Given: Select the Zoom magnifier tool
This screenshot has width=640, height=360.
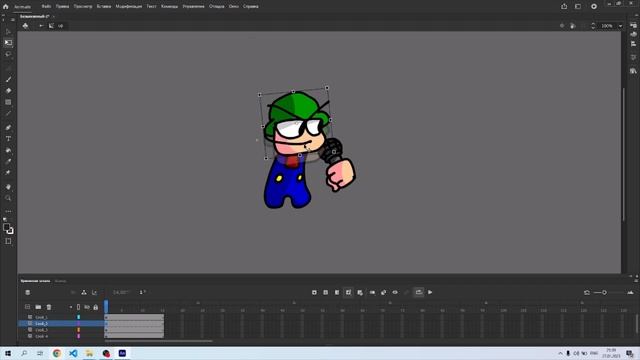Looking at the screenshot, I should click(x=8, y=198).
